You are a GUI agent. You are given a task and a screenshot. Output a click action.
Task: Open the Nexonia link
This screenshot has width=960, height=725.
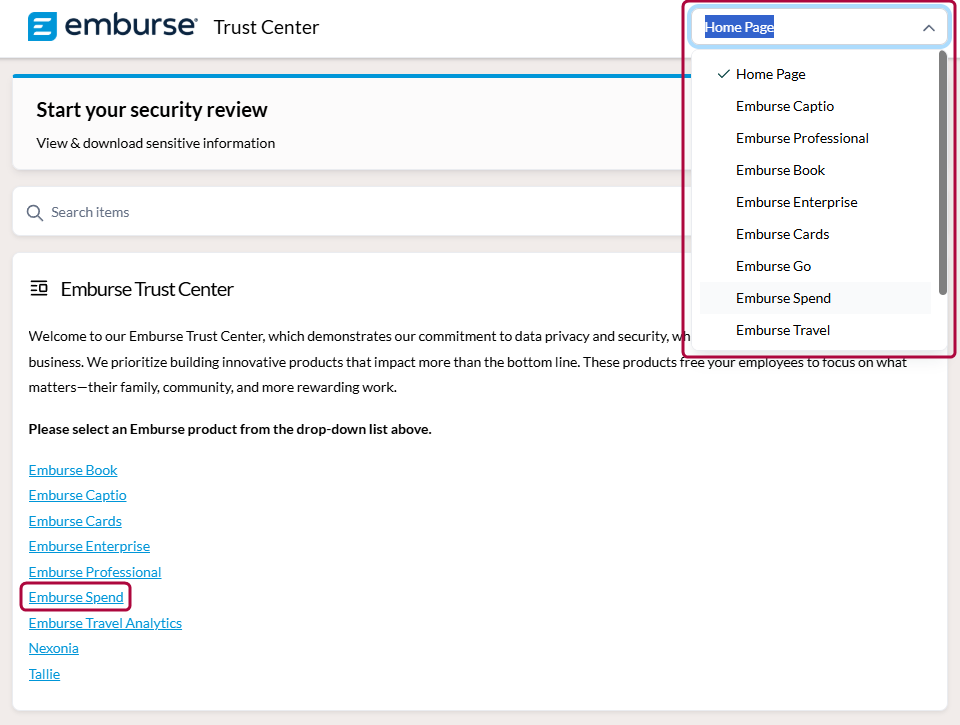click(x=53, y=647)
